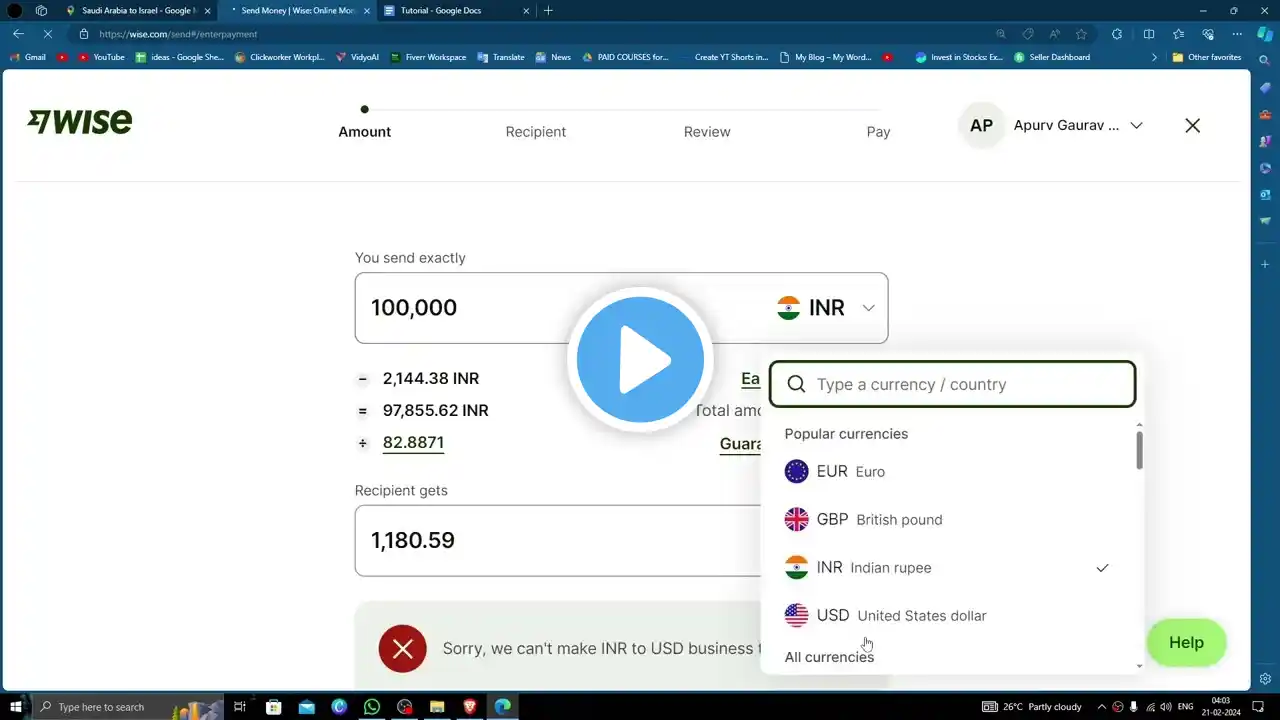Open Microsoft Store from taskbar
This screenshot has width=1280, height=720.
[x=274, y=707]
